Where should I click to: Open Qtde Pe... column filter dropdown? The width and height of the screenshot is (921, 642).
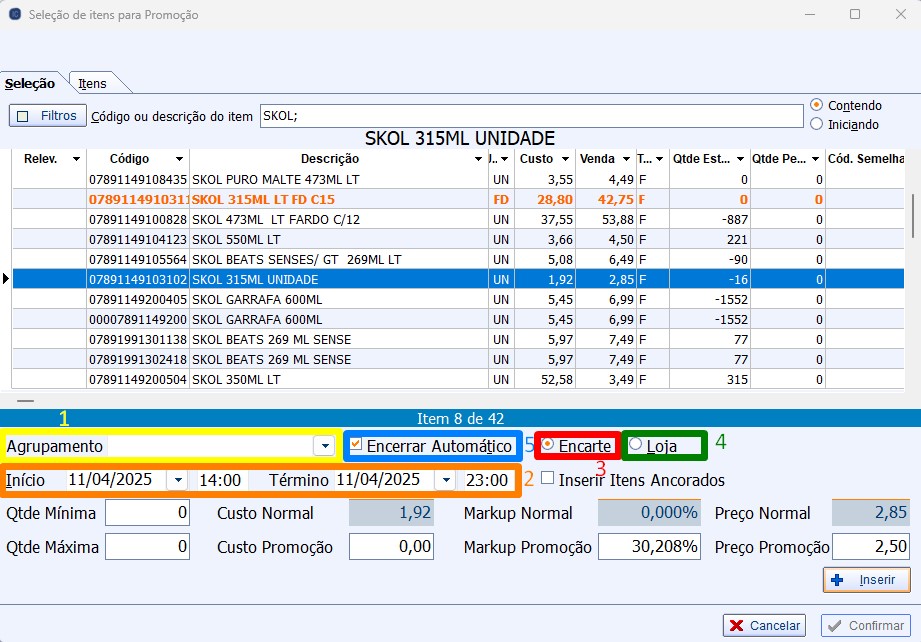click(815, 159)
